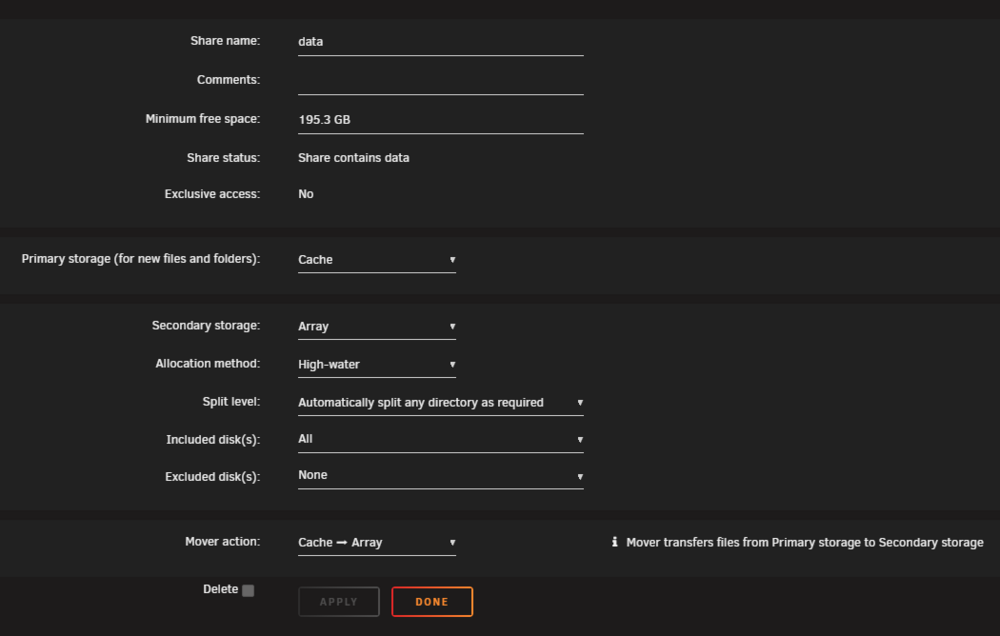This screenshot has width=1000, height=636.
Task: Focus the empty Comments field
Action: tap(440, 80)
